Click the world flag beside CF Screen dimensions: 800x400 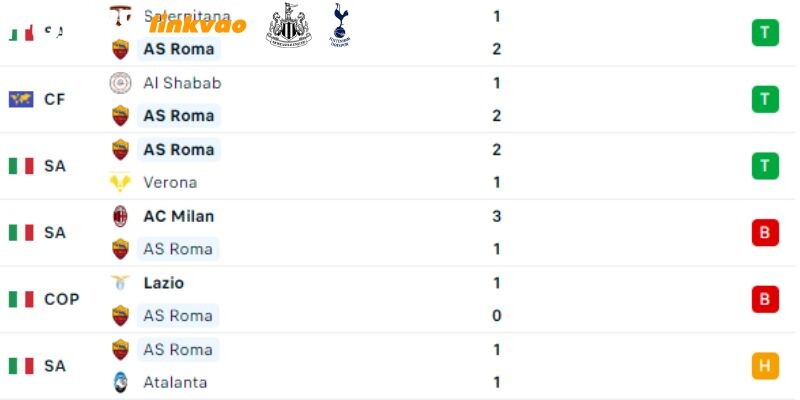(21, 99)
